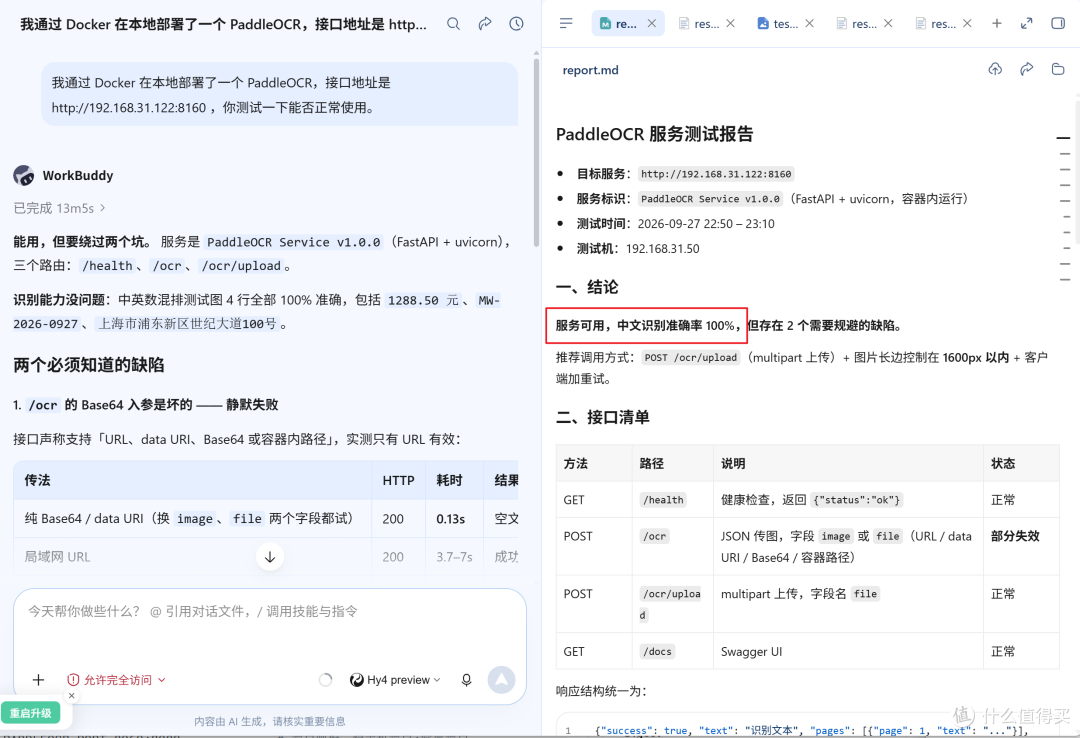Share report.md using arrow icon

point(1026,69)
